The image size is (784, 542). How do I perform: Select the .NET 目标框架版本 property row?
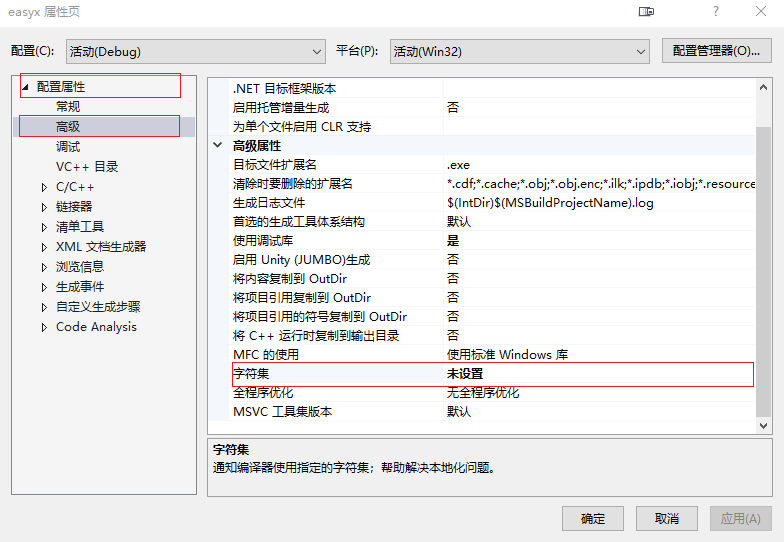coord(492,88)
